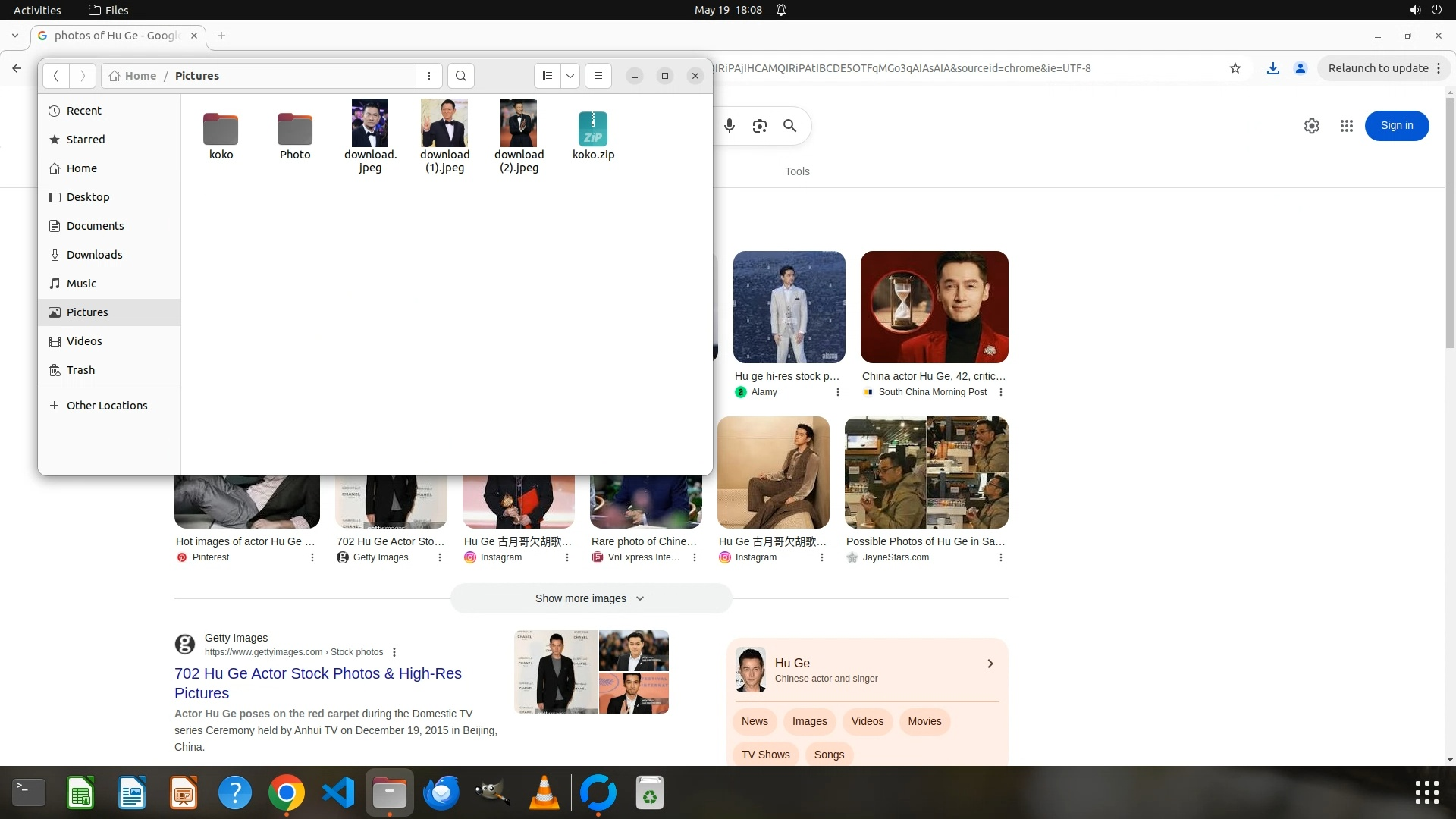1456x819 pixels.
Task: Launch VLC from the dock
Action: pyautogui.click(x=544, y=793)
